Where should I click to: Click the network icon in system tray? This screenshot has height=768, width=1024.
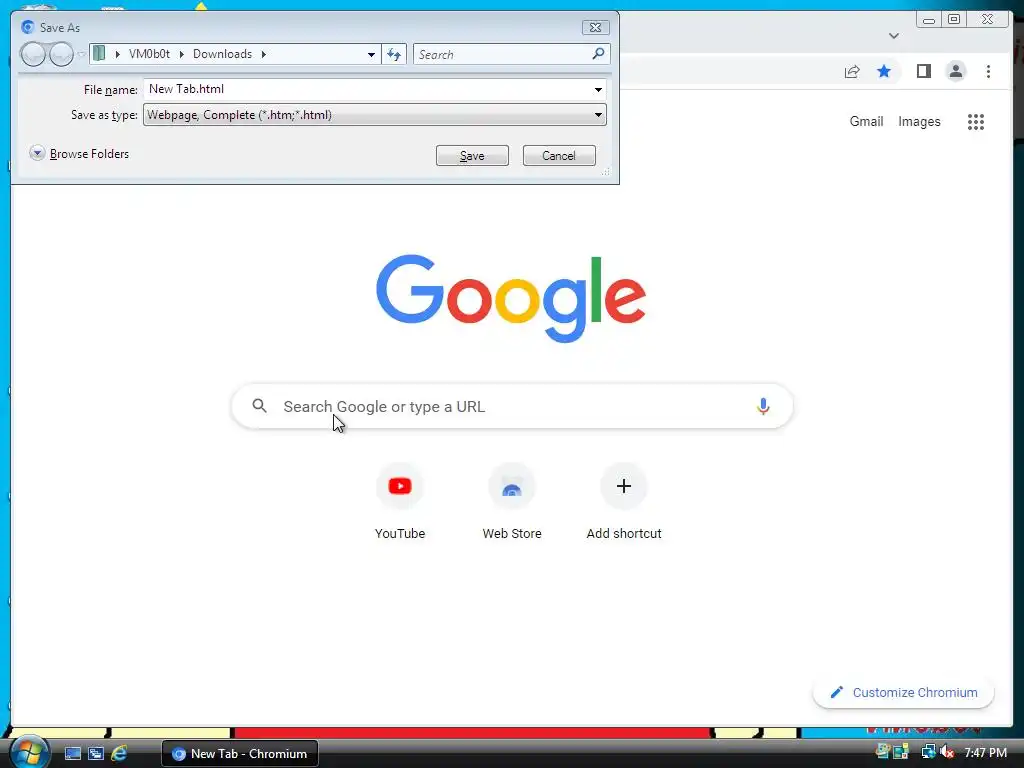(927, 752)
